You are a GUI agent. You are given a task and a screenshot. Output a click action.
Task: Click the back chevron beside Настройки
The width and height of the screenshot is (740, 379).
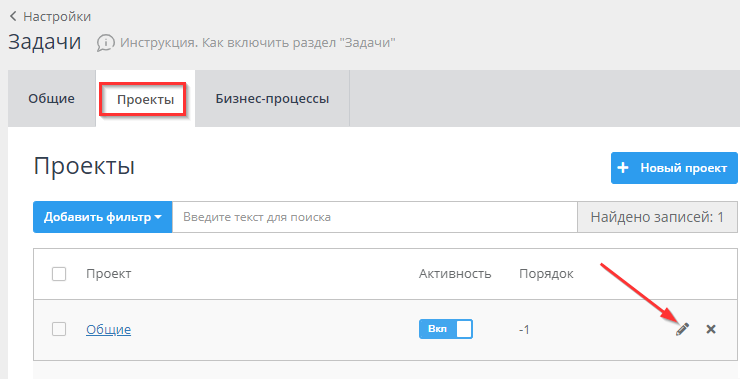click(x=13, y=17)
